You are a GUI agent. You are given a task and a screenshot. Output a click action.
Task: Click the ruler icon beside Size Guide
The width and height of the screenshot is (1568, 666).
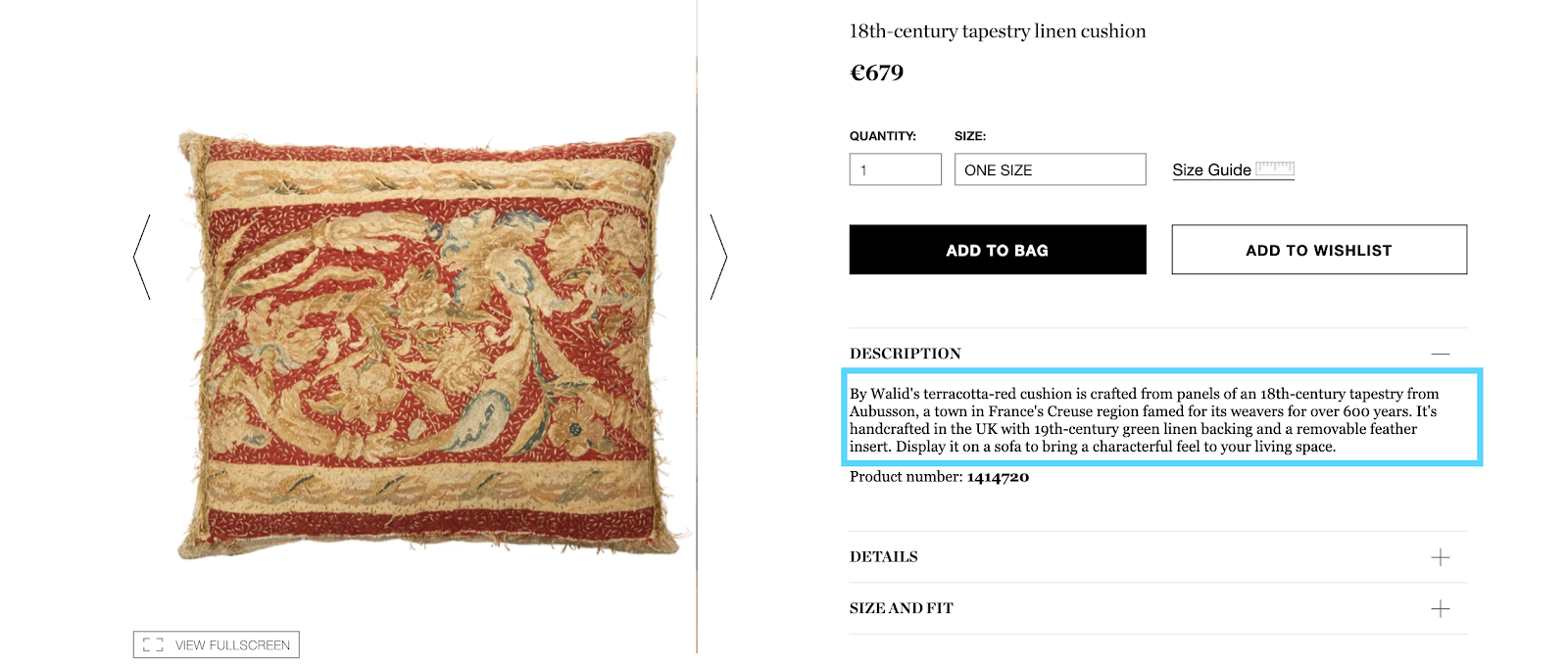[x=1273, y=168]
